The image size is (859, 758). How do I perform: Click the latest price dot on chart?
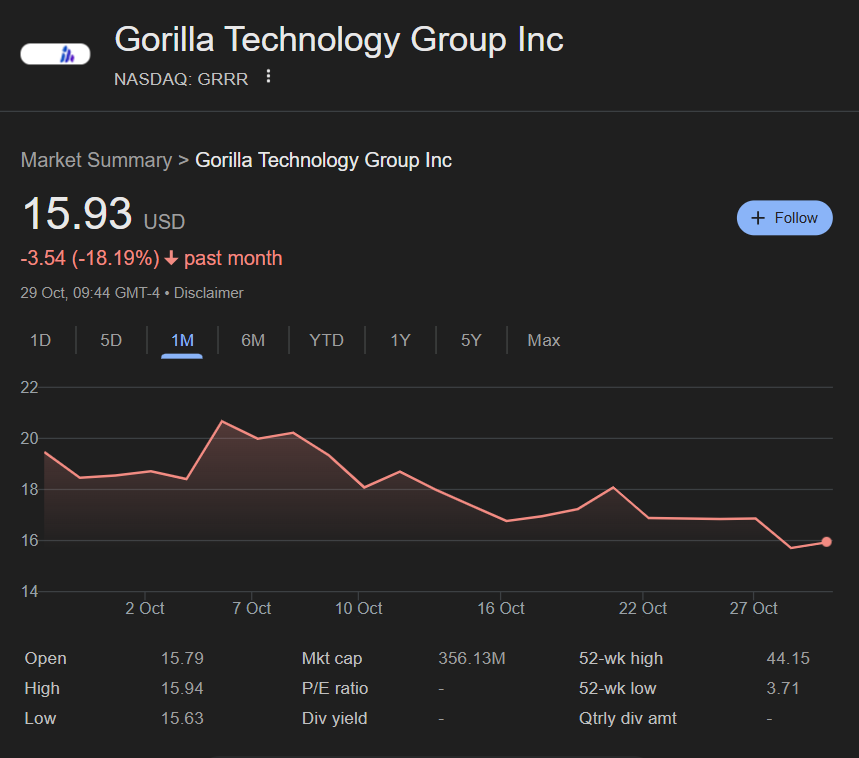[x=827, y=542]
